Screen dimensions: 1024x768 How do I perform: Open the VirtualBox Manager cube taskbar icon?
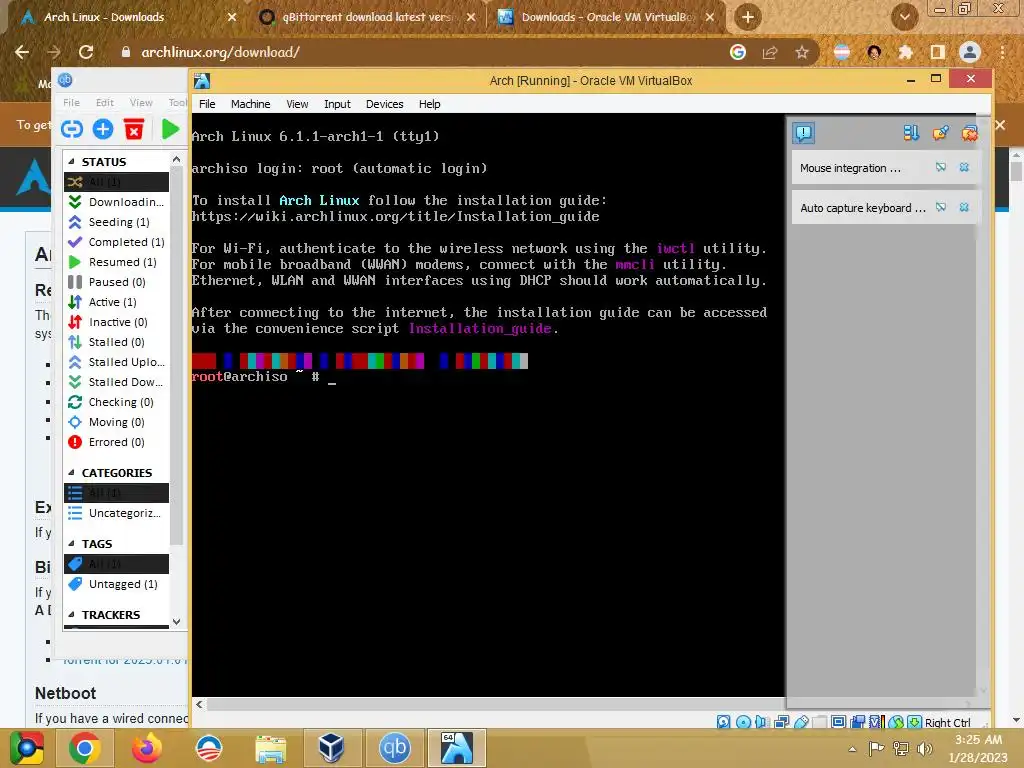coord(331,748)
